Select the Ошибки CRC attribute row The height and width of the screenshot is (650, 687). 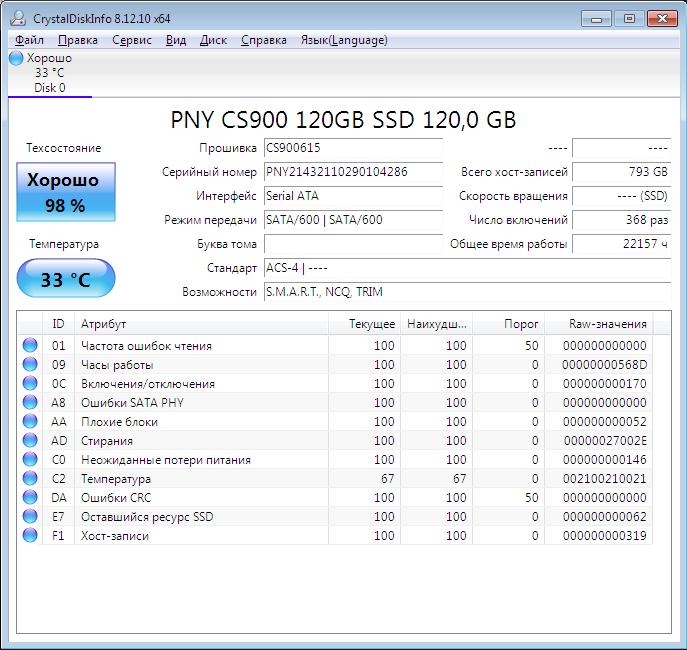[x=335, y=497]
